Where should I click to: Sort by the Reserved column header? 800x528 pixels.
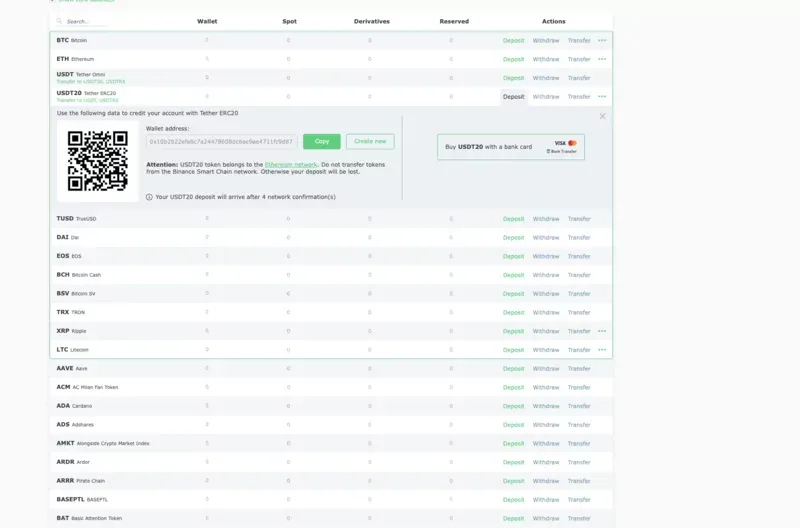click(454, 21)
